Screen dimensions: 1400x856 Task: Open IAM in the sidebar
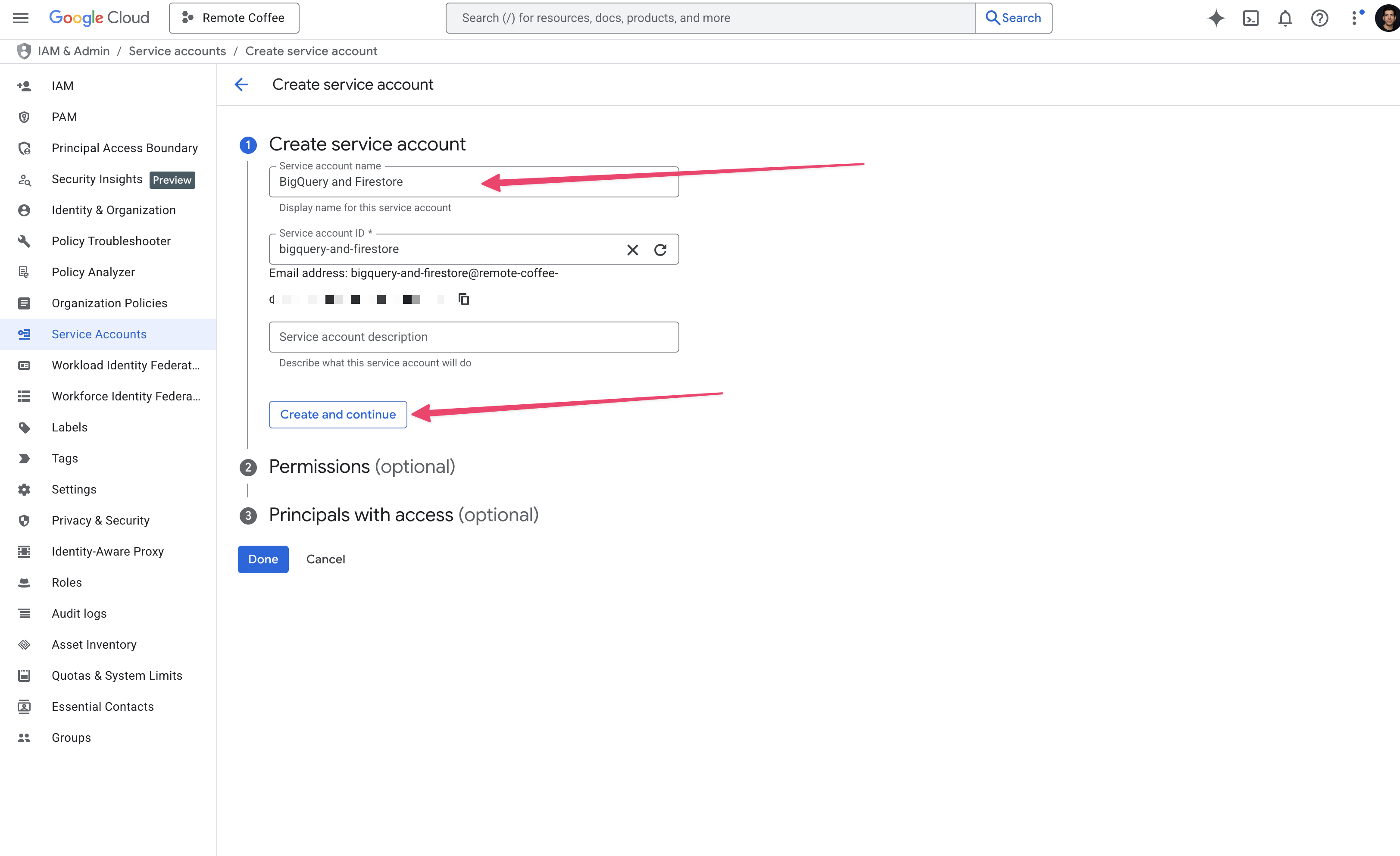(62, 86)
